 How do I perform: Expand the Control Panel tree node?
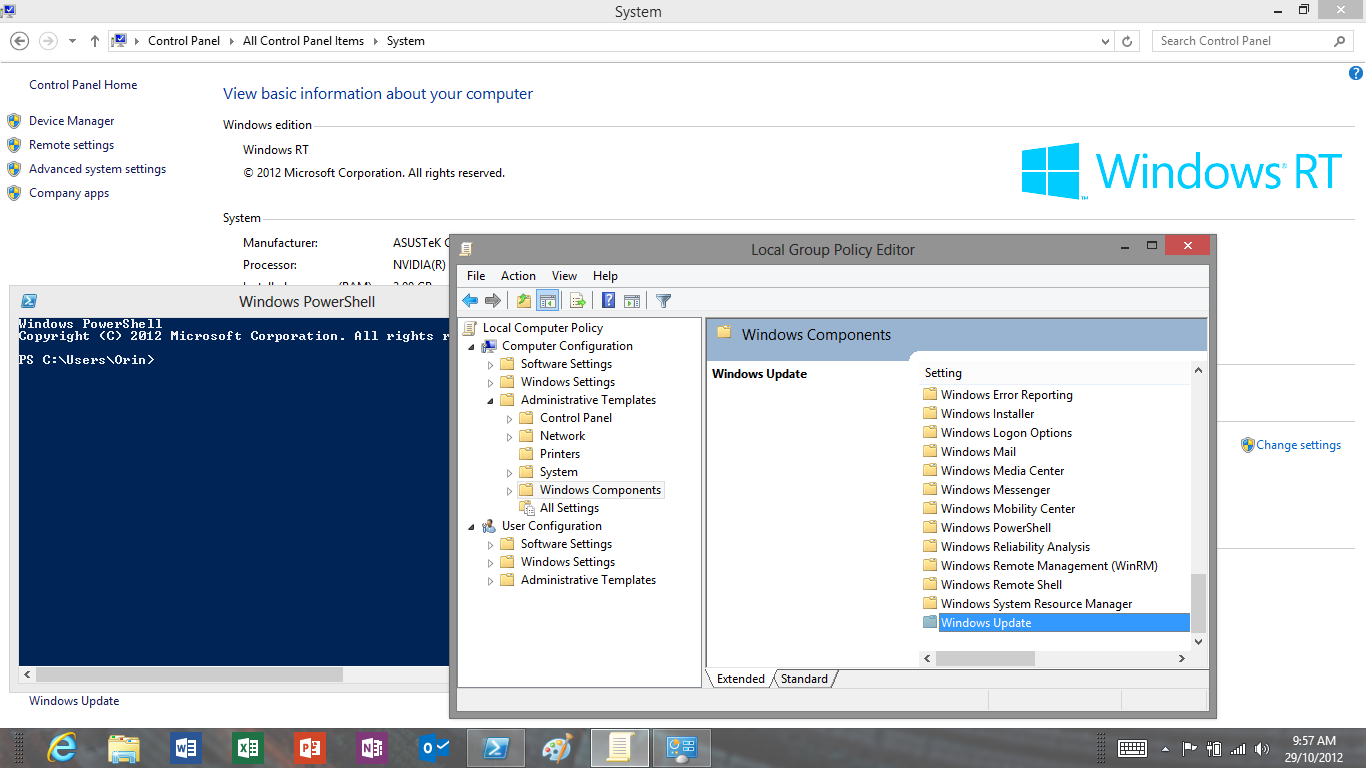coord(509,418)
